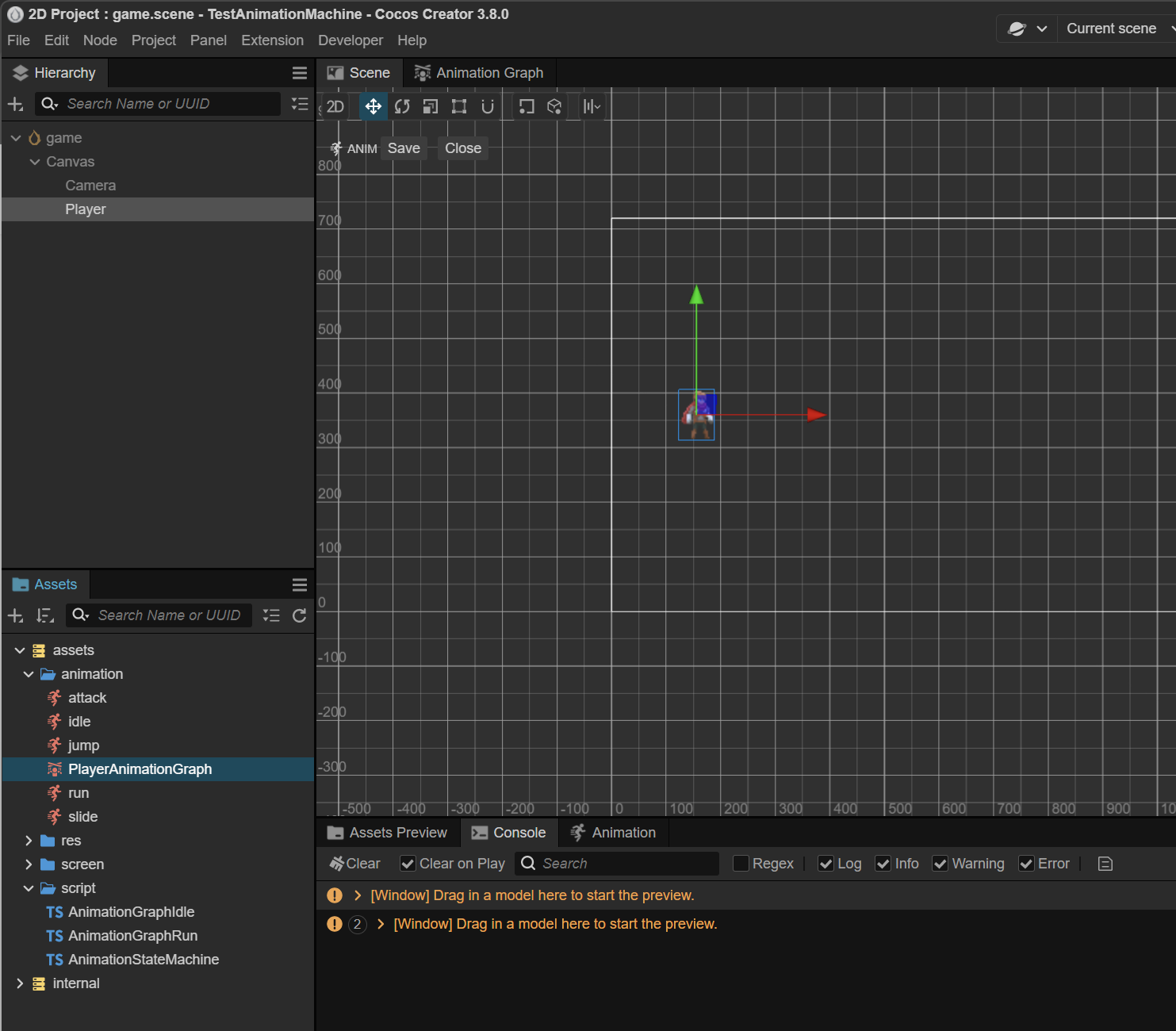Select the Rect transform tool
This screenshot has width=1176, height=1031.
tap(459, 106)
